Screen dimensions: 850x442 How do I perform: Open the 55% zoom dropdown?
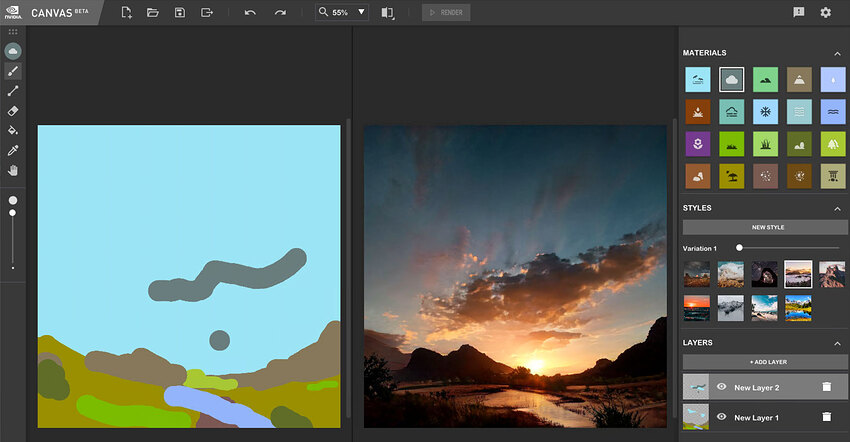pos(342,12)
